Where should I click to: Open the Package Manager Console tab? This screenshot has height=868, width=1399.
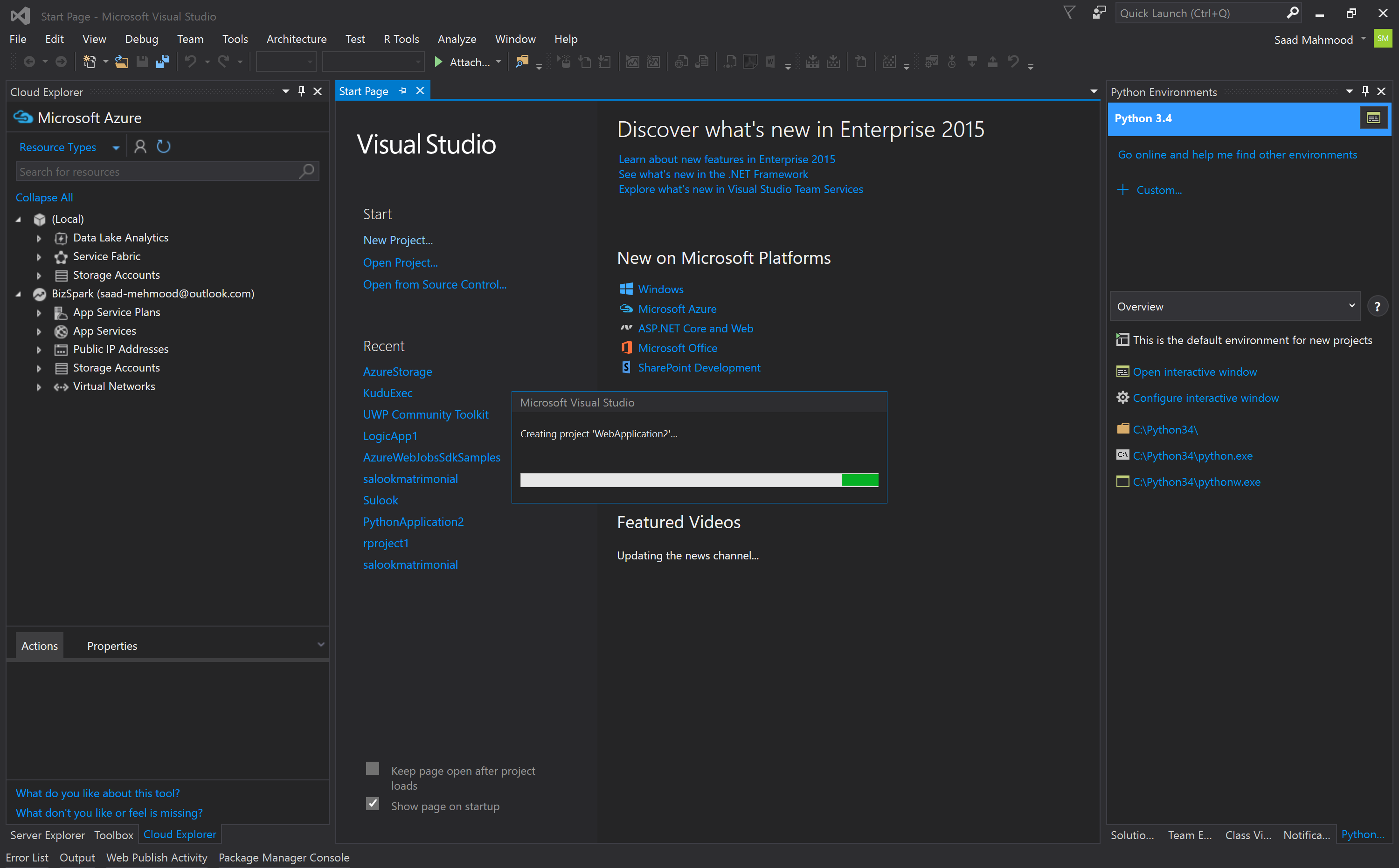tap(284, 857)
